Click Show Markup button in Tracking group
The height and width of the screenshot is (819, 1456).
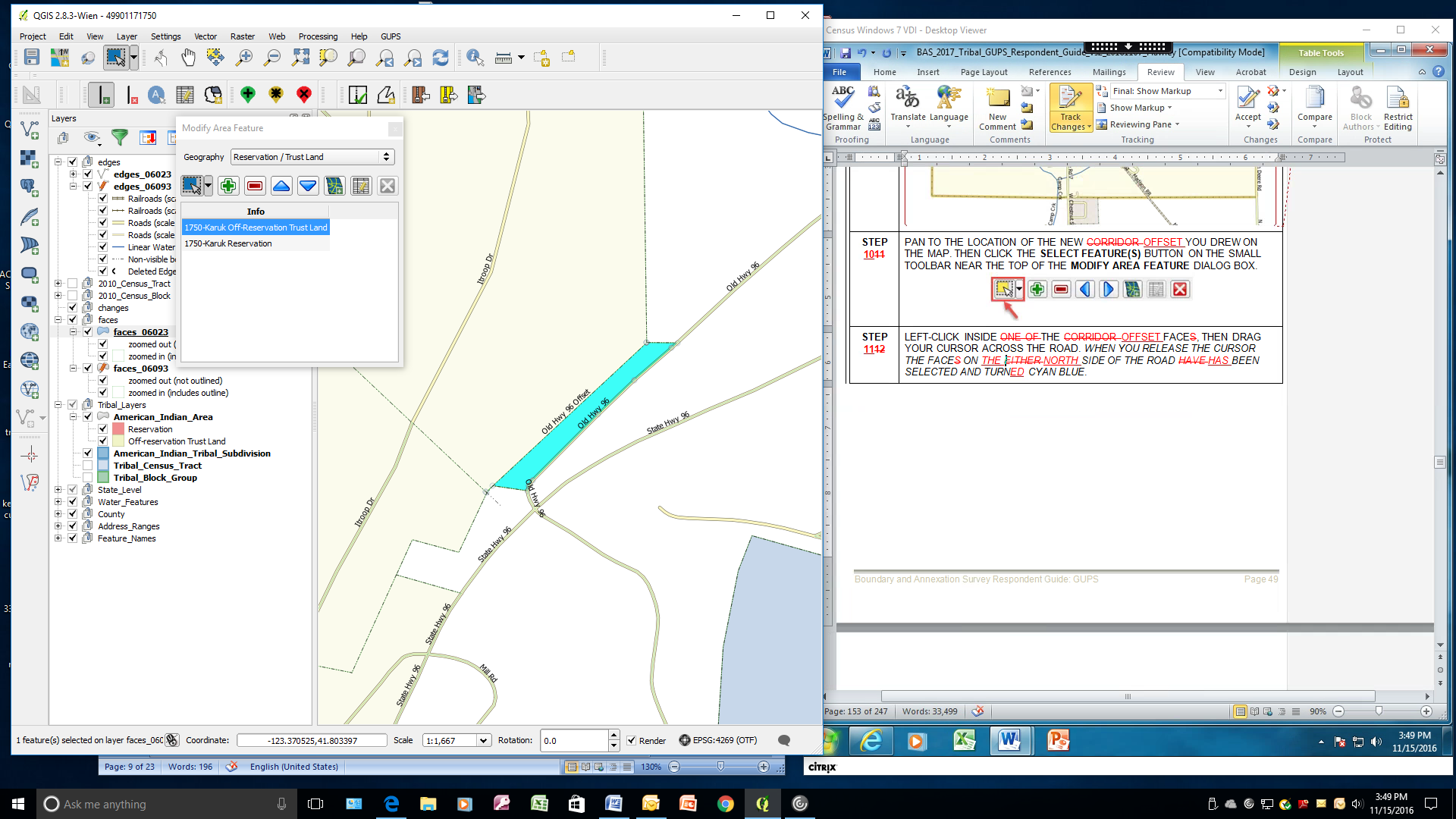click(1136, 108)
